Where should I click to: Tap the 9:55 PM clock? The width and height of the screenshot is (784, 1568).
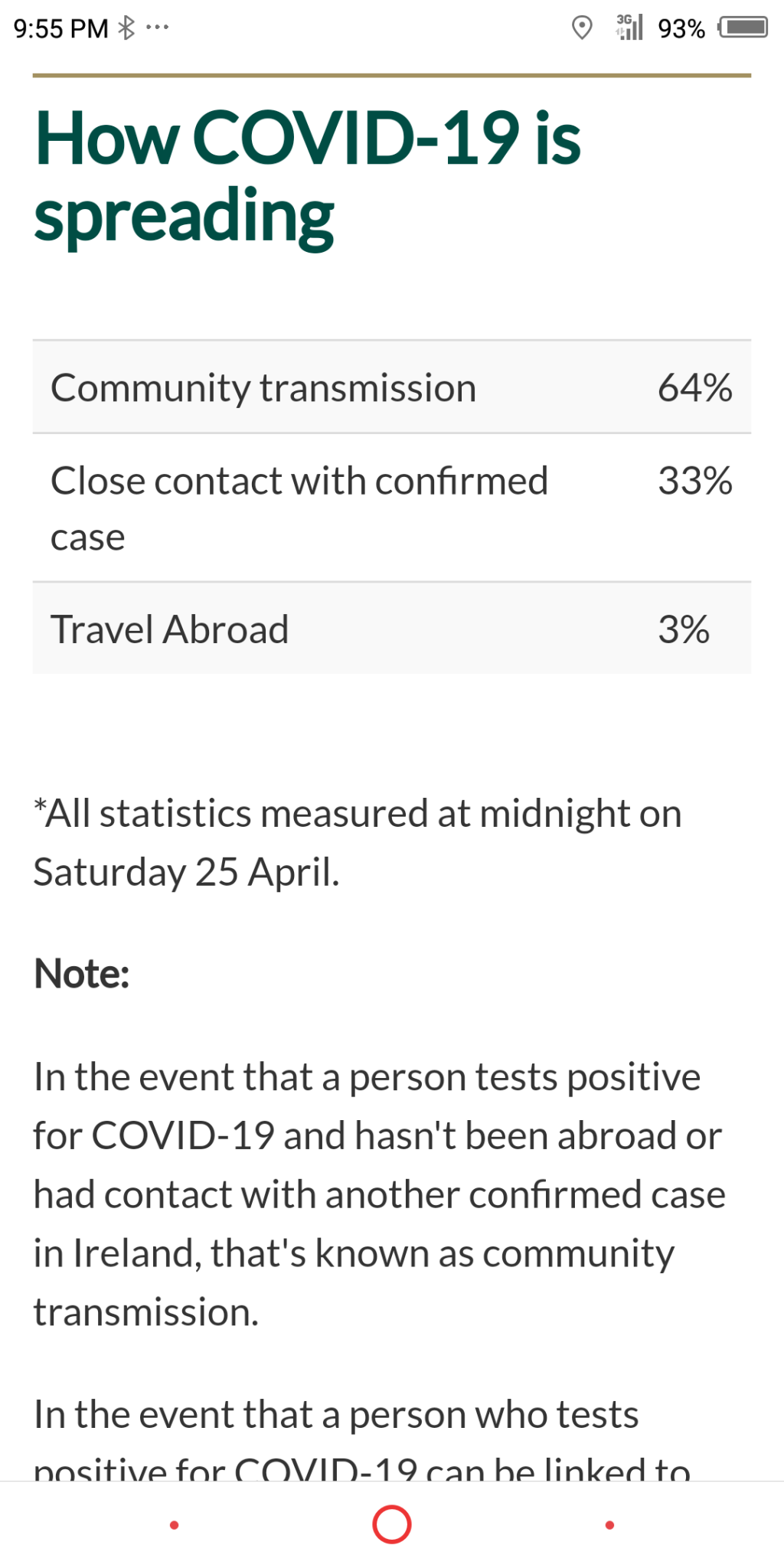click(60, 29)
